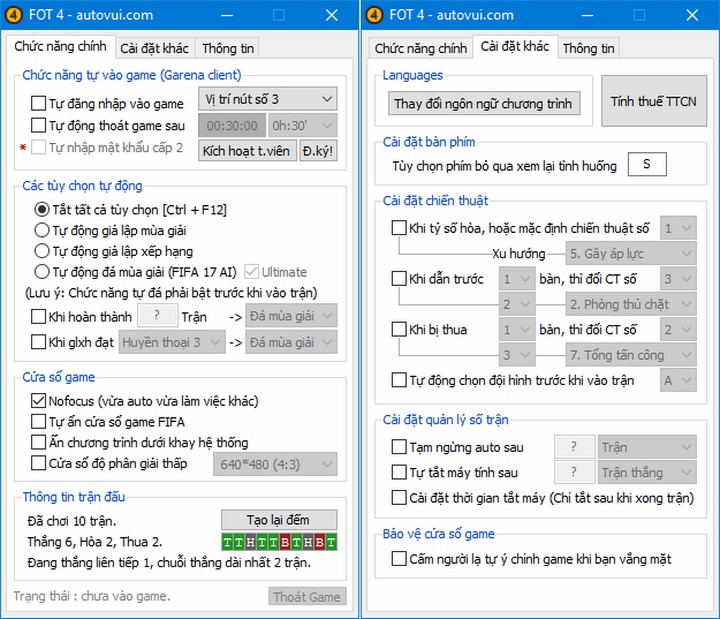Select Cài đặt khác tab in right window

(x=515, y=46)
